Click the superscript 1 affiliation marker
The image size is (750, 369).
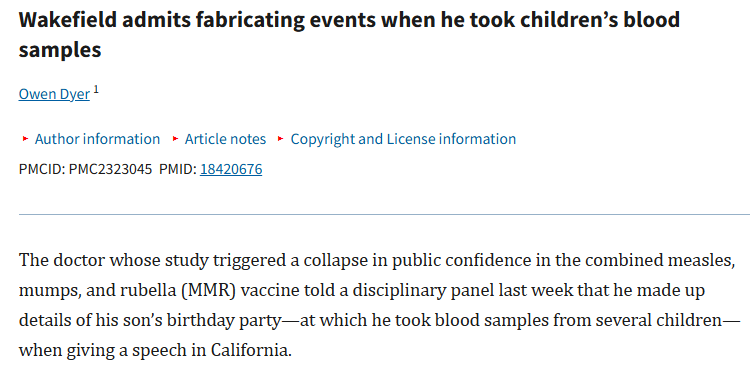point(96,89)
